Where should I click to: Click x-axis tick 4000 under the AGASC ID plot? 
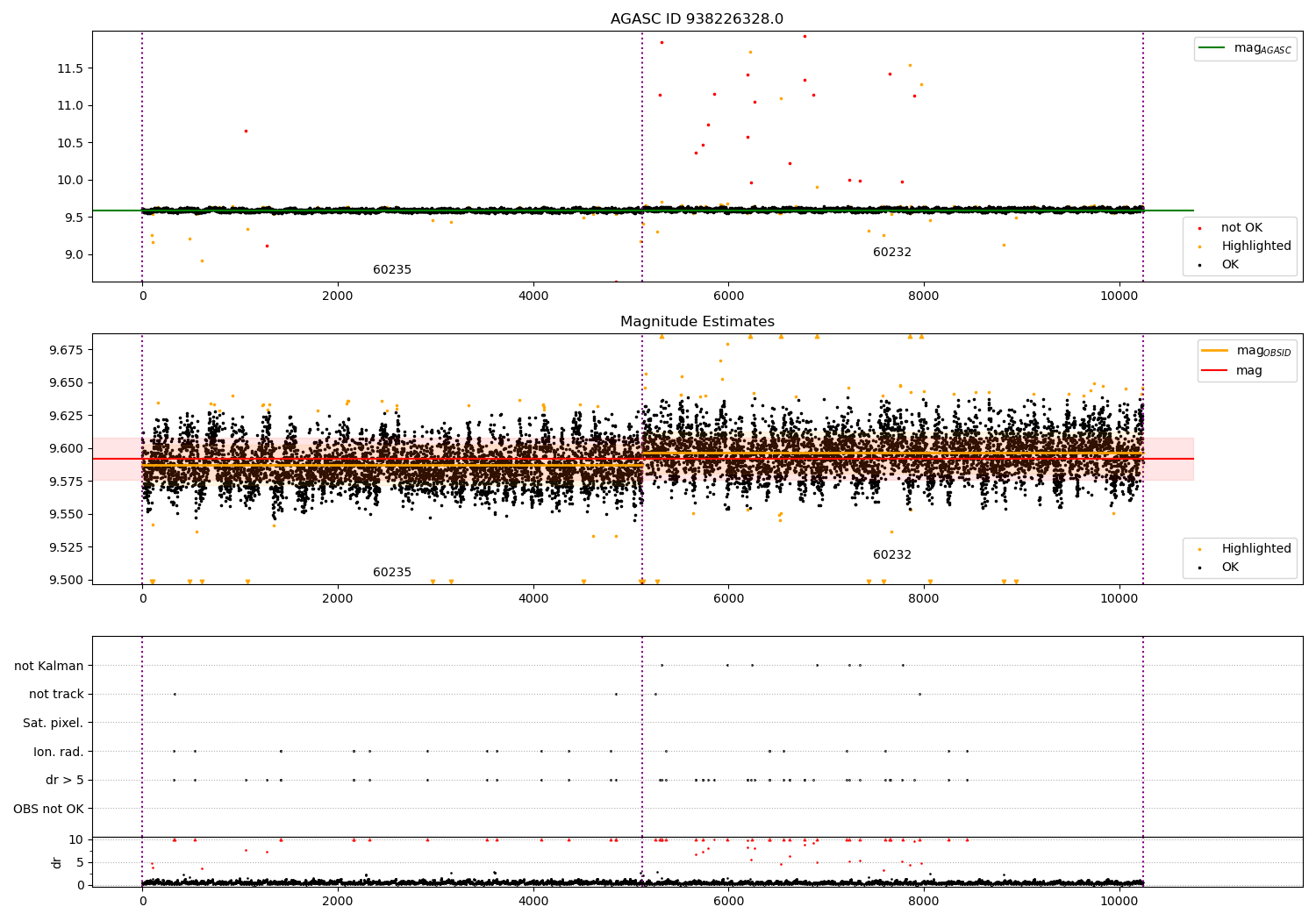point(533,296)
